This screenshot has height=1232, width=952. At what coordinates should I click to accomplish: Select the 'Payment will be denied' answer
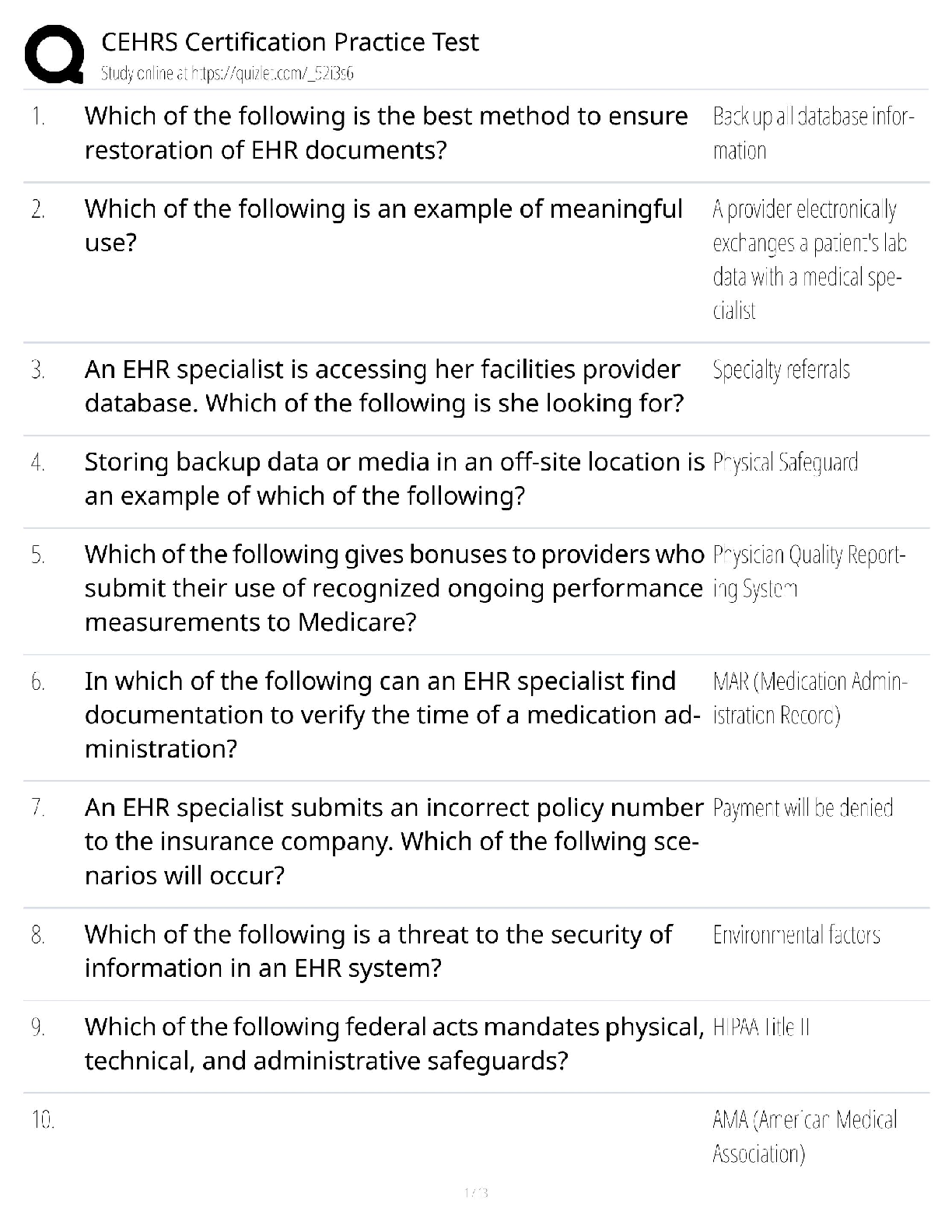point(803,809)
